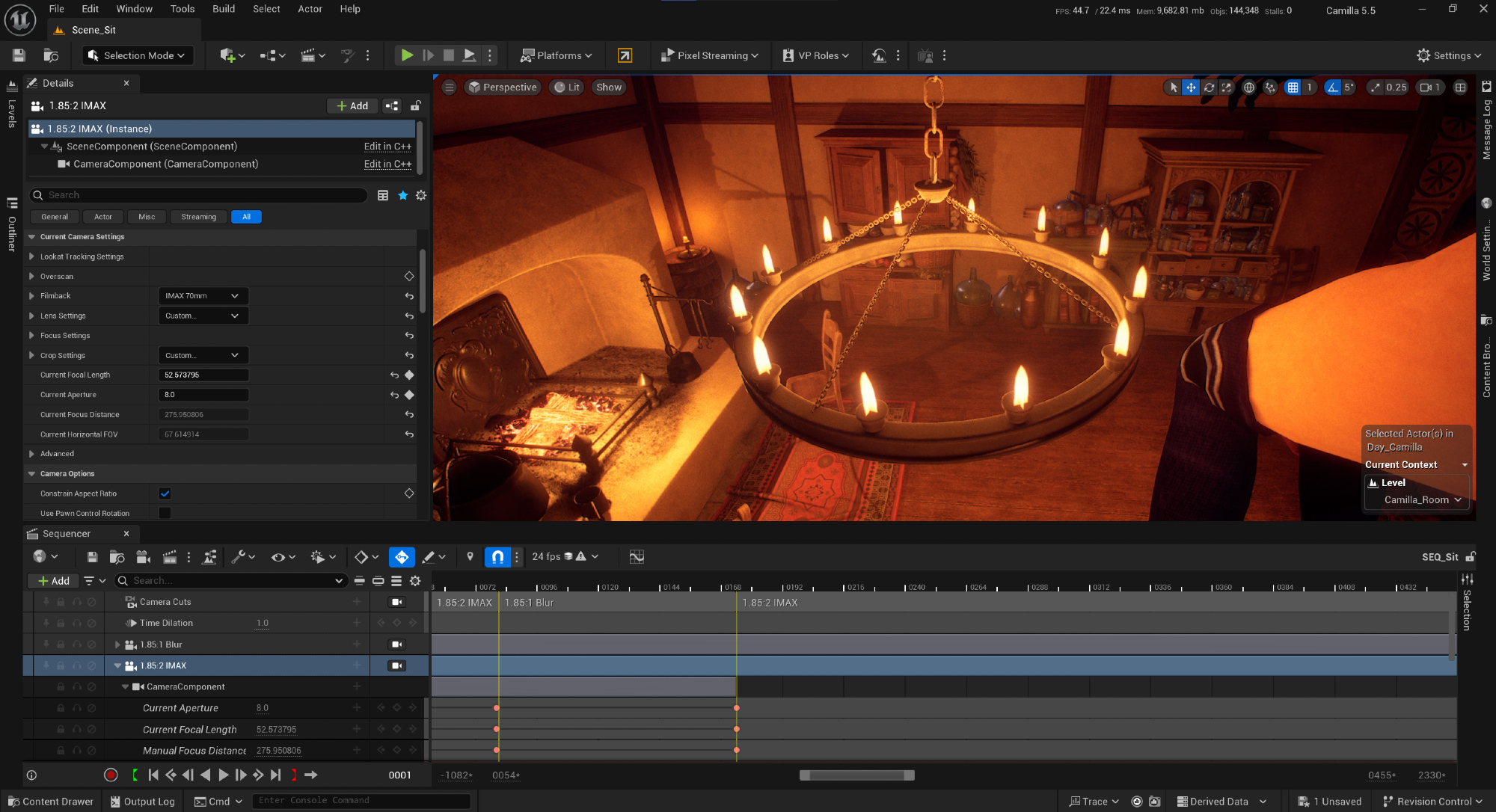Viewport: 1496px width, 812px height.
Task: Expand the 1.85:1 Blur track
Action: click(117, 645)
